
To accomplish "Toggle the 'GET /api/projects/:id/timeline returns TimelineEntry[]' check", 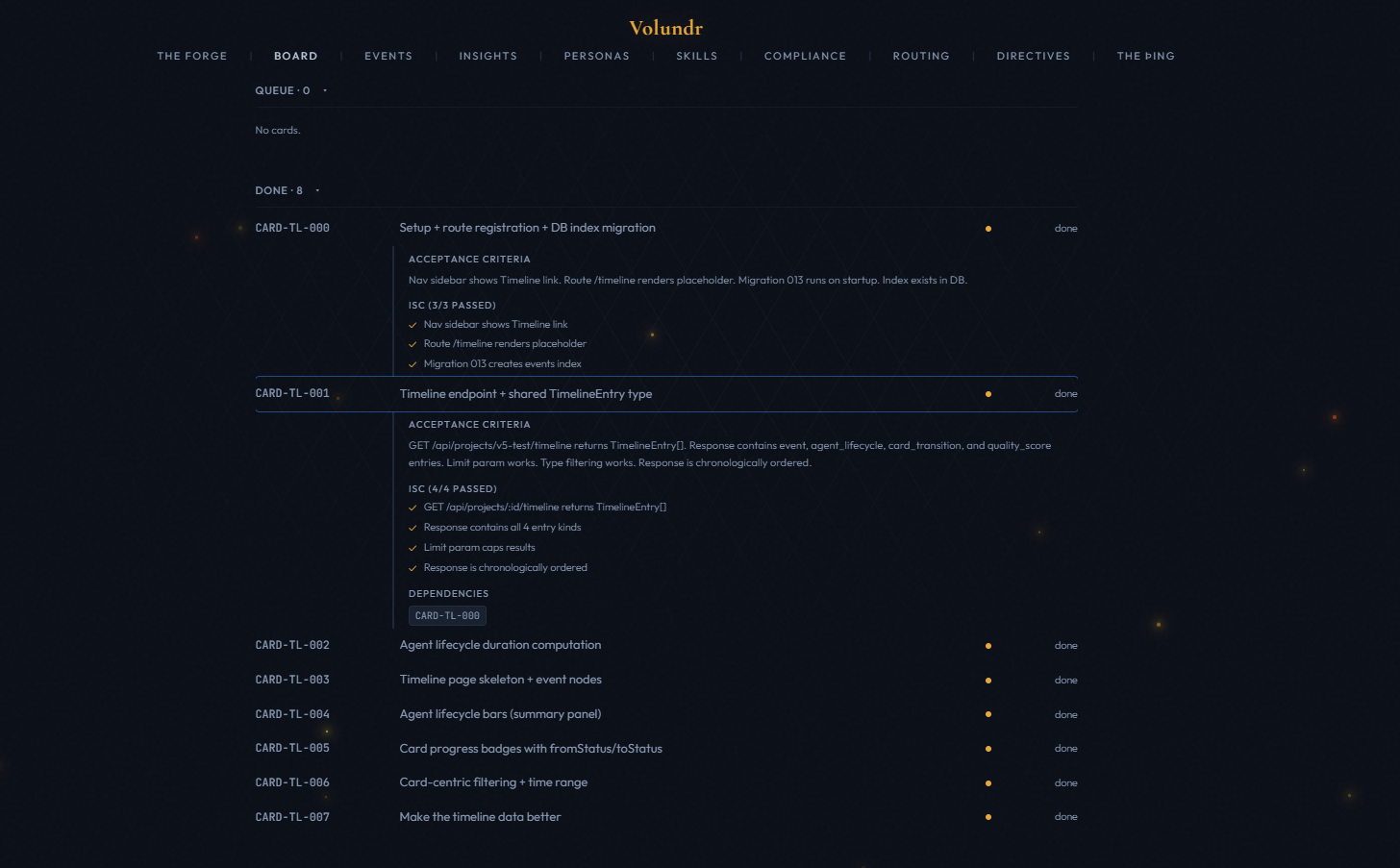I will pyautogui.click(x=413, y=507).
